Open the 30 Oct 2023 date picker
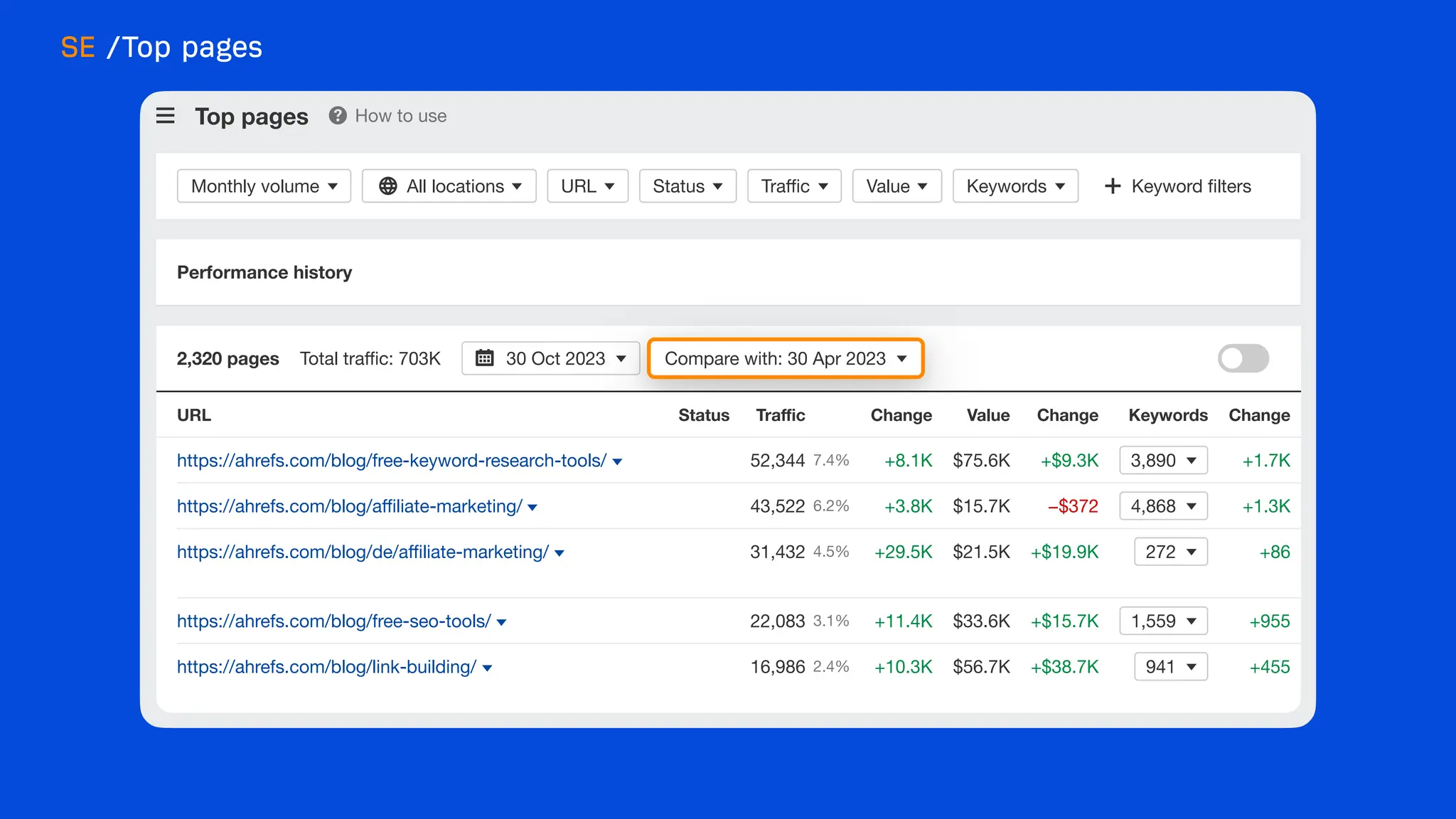This screenshot has height=819, width=1456. (550, 358)
